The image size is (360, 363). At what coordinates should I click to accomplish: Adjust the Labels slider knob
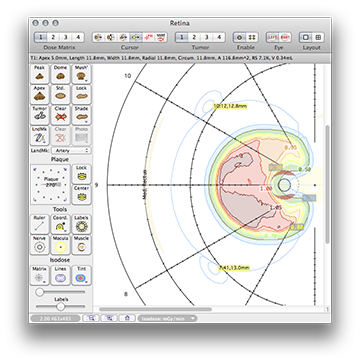(x=60, y=306)
